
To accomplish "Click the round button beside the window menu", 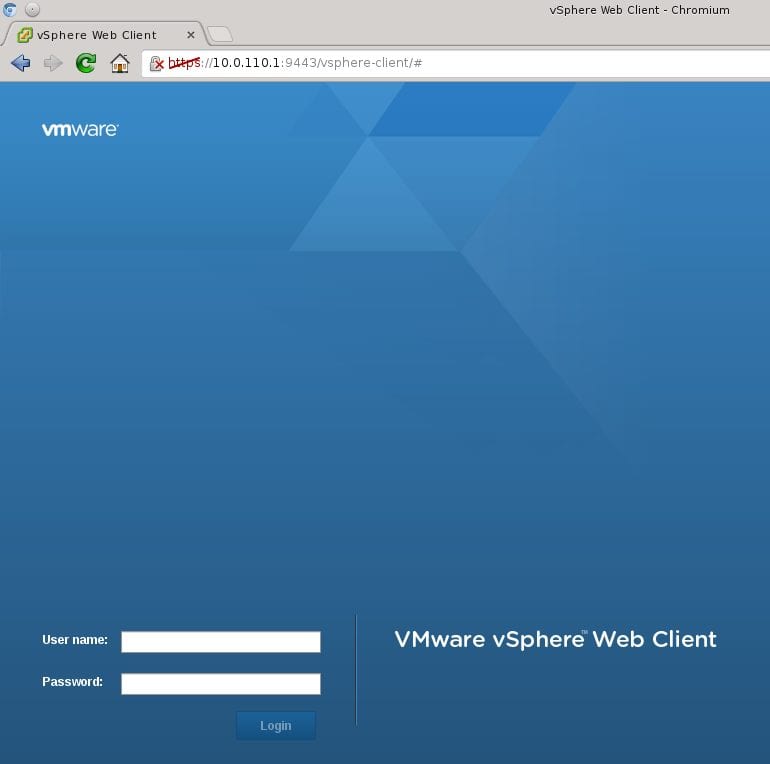I will coord(32,9).
